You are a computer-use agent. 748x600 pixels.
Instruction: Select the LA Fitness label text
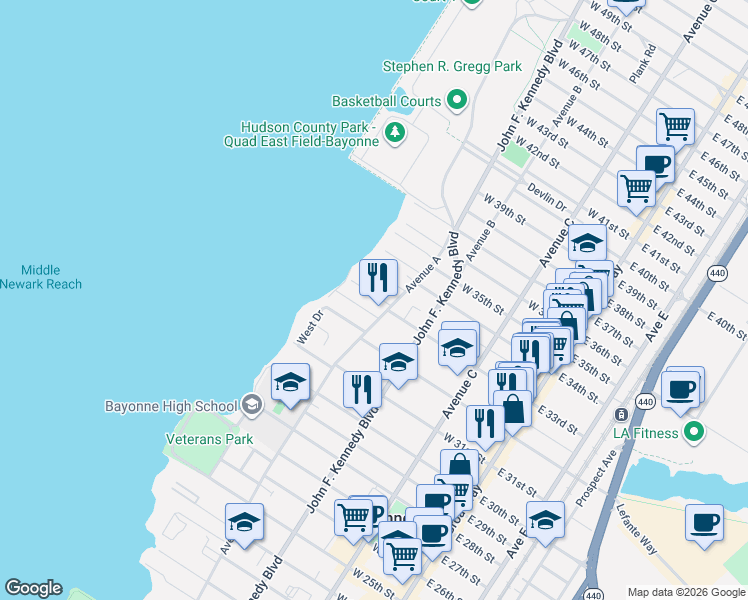(645, 433)
